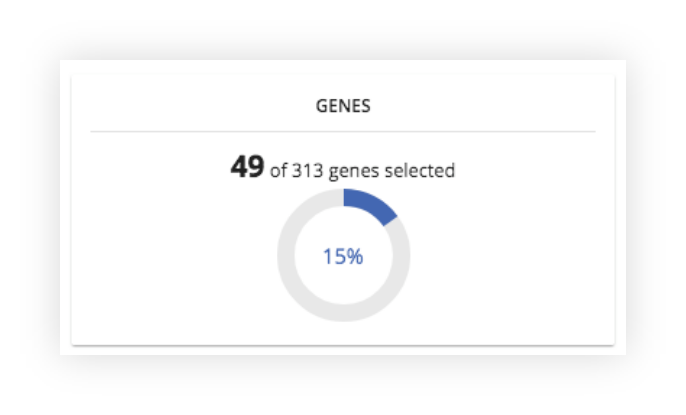This screenshot has width=686, height=415.
Task: Click the word "of" after 49
Action: (278, 171)
